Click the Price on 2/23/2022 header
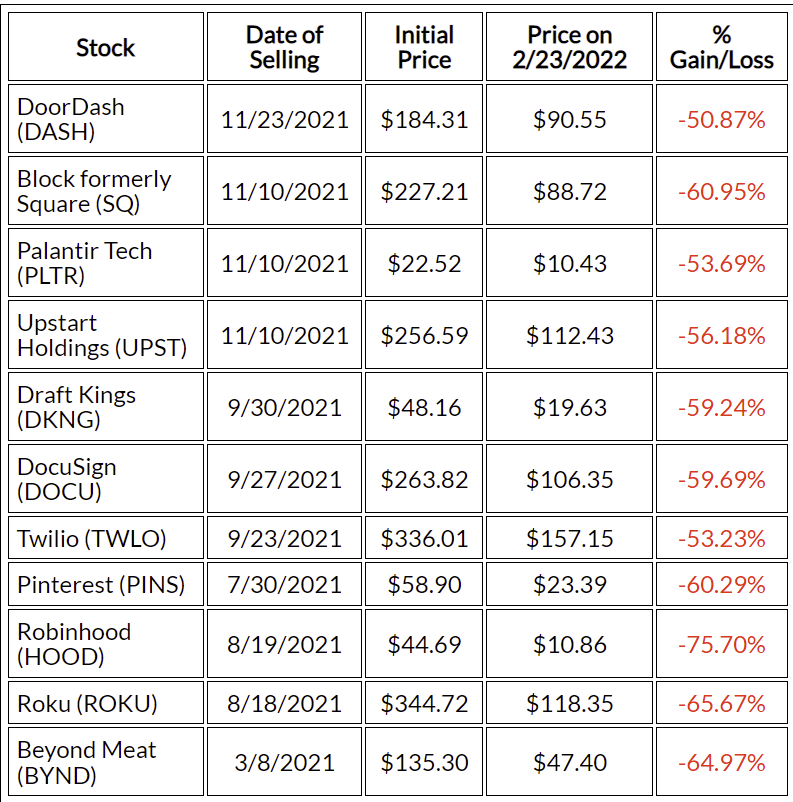 [x=569, y=47]
